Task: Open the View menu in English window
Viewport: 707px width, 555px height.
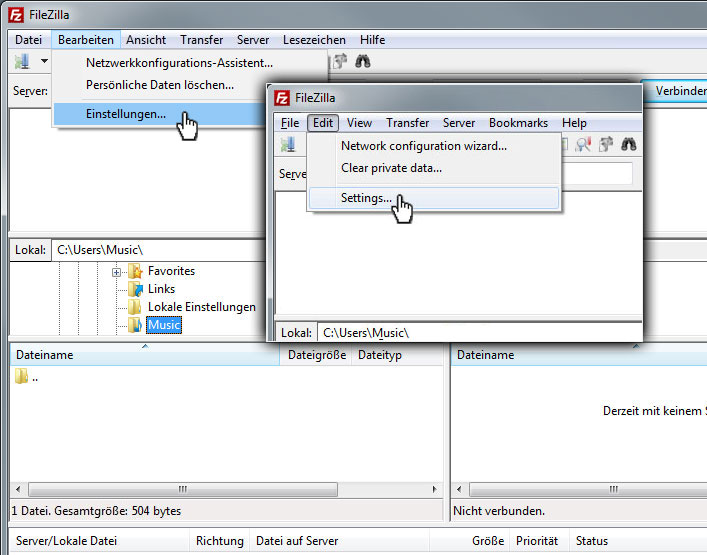Action: pyautogui.click(x=359, y=123)
